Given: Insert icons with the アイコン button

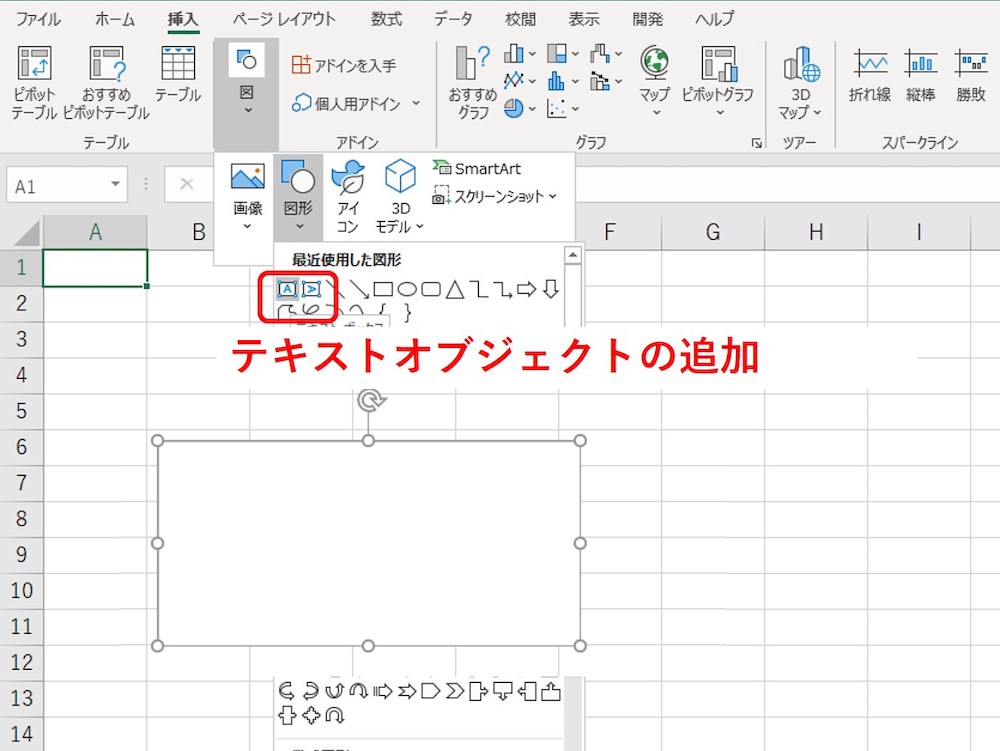Looking at the screenshot, I should (x=348, y=196).
